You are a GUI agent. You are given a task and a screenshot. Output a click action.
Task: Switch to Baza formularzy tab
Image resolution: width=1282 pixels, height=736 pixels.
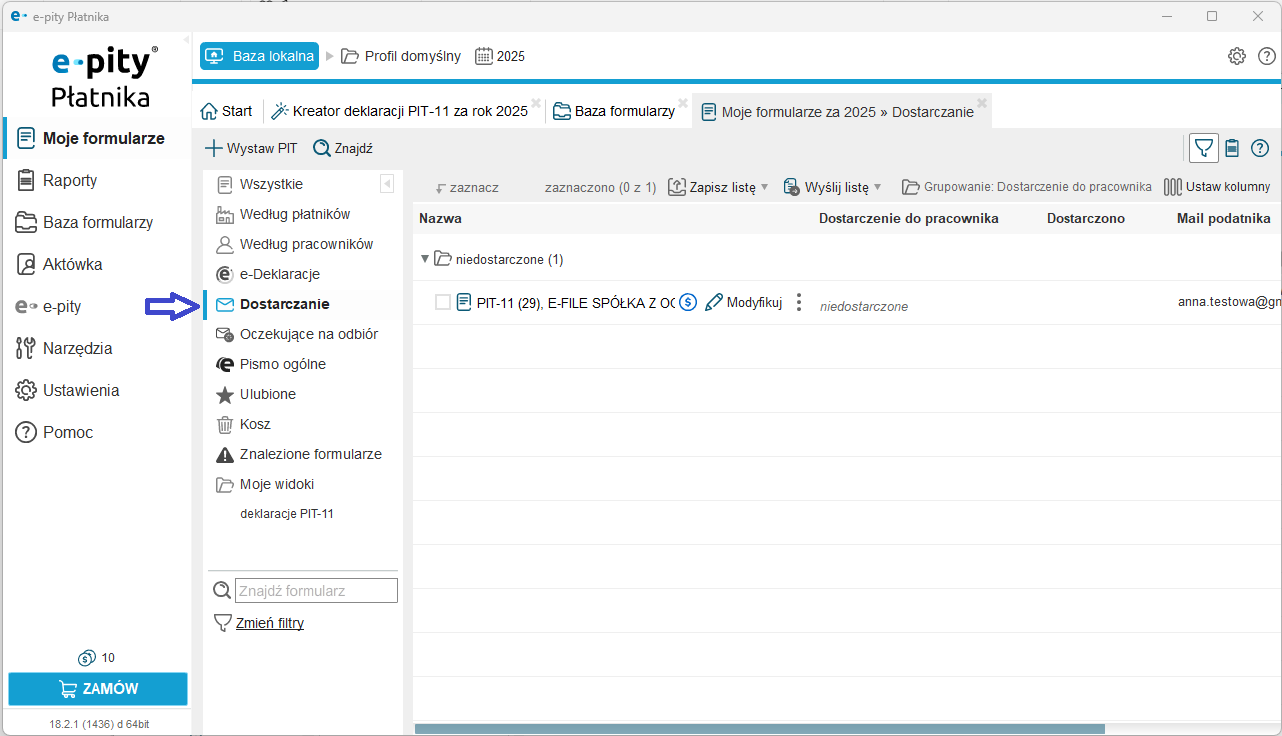(615, 111)
